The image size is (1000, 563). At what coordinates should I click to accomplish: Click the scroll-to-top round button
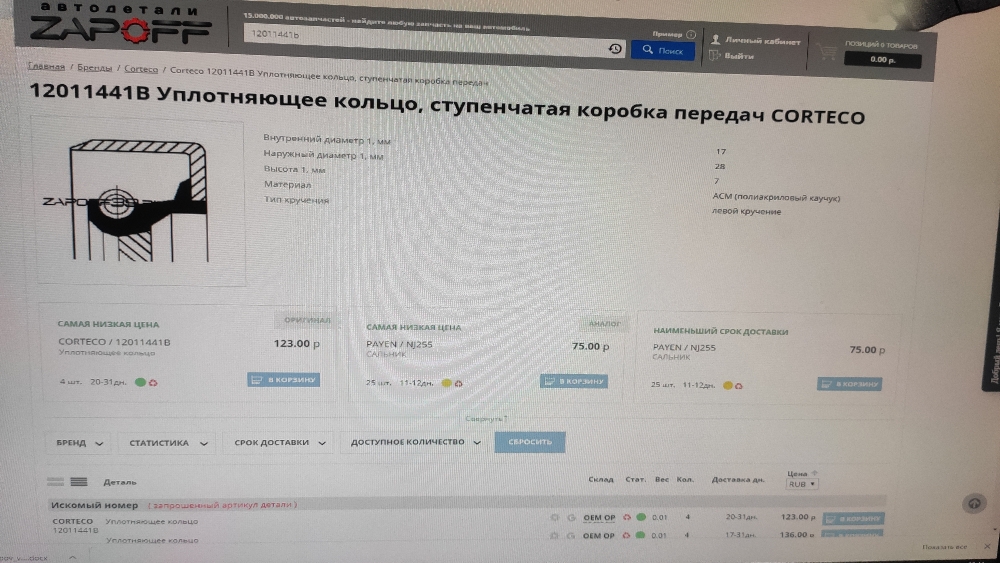click(974, 504)
